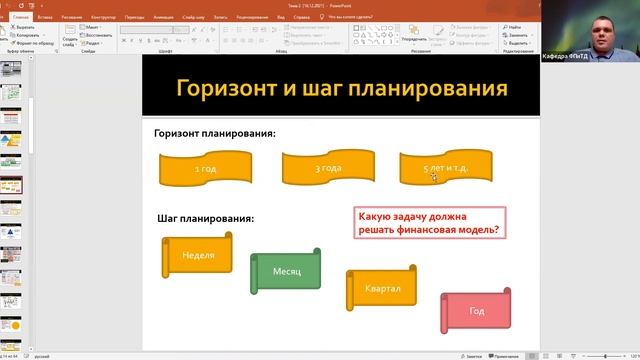Click the Section (Раздел) icon
The width and height of the screenshot is (640, 360).
click(x=82, y=43)
